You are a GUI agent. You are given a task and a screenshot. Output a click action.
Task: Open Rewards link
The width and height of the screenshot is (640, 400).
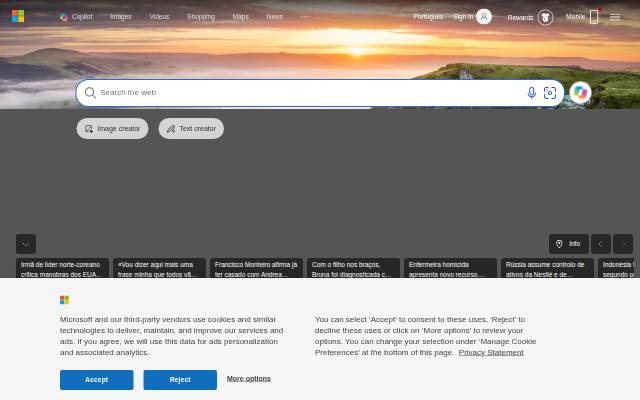click(520, 18)
